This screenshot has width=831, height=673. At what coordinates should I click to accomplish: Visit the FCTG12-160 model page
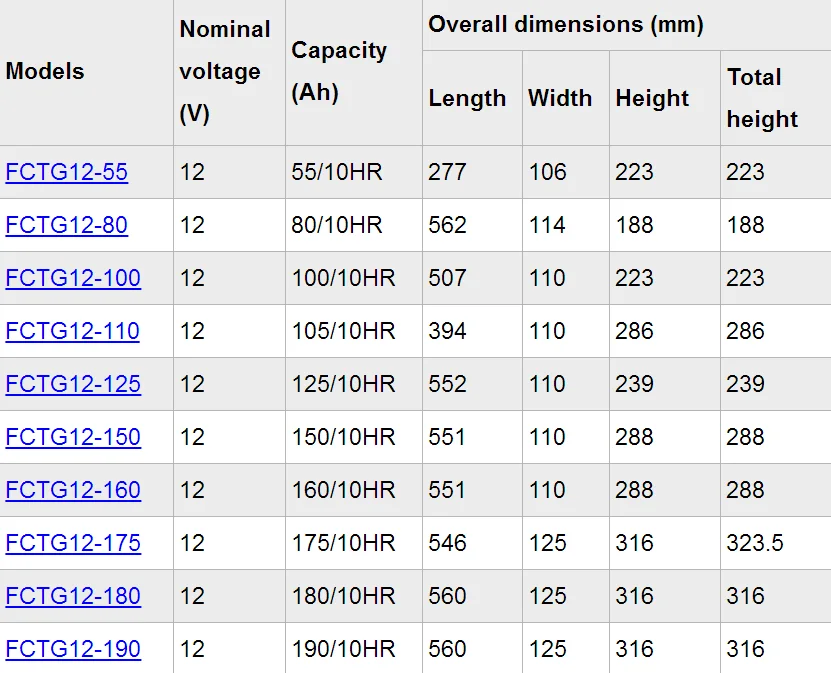(x=73, y=490)
